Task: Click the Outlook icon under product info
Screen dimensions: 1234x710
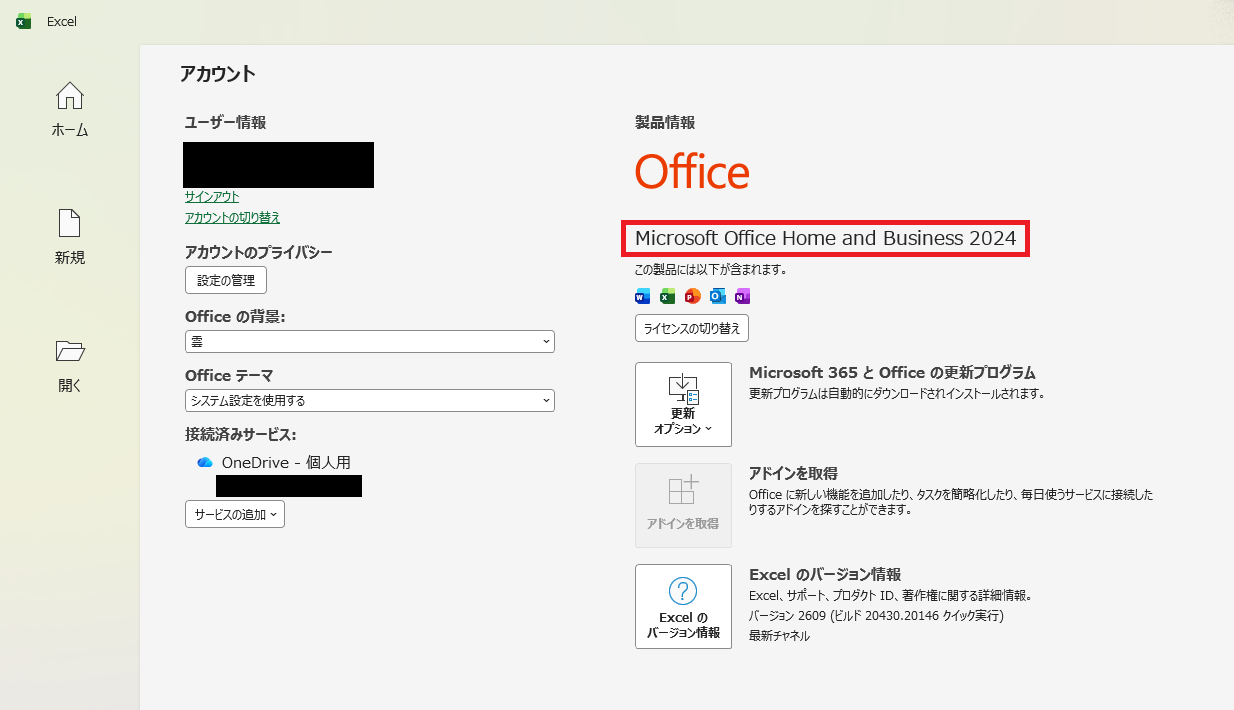Action: [717, 296]
